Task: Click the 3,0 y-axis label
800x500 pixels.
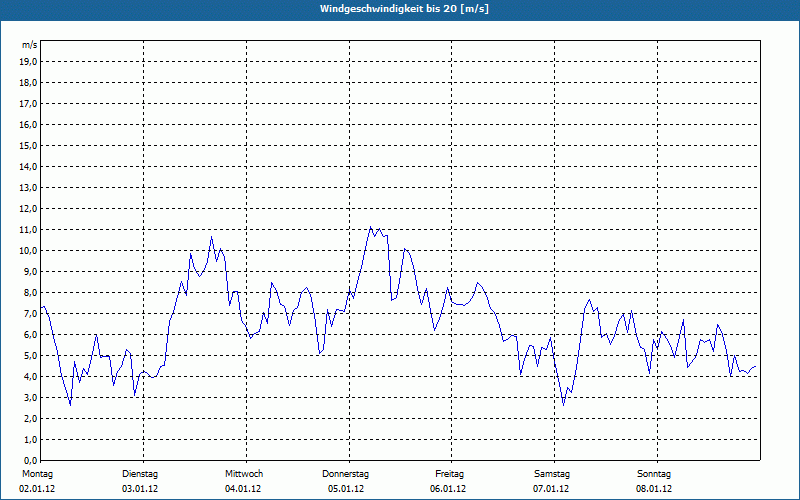Action: point(29,397)
